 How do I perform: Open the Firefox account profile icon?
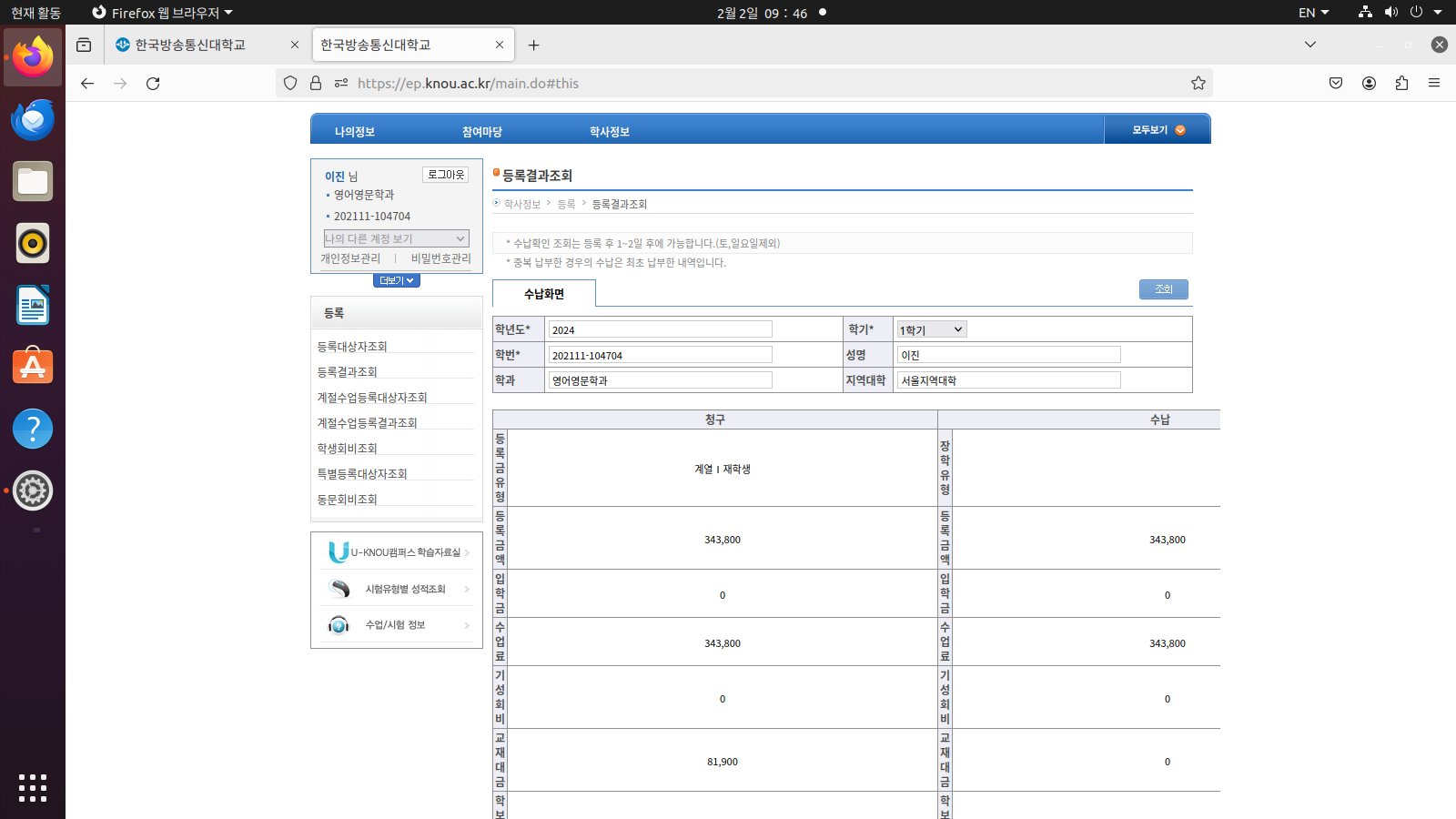coord(1369,84)
